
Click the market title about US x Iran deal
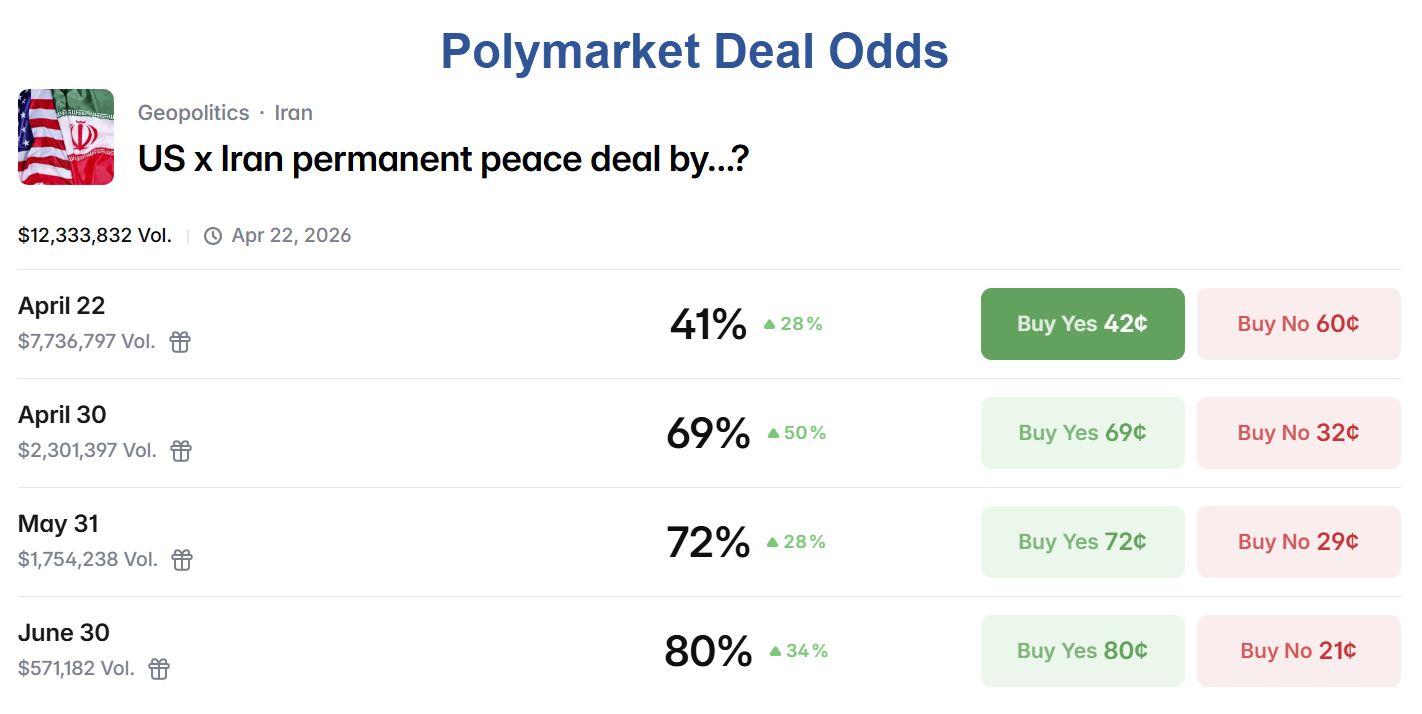tap(443, 159)
